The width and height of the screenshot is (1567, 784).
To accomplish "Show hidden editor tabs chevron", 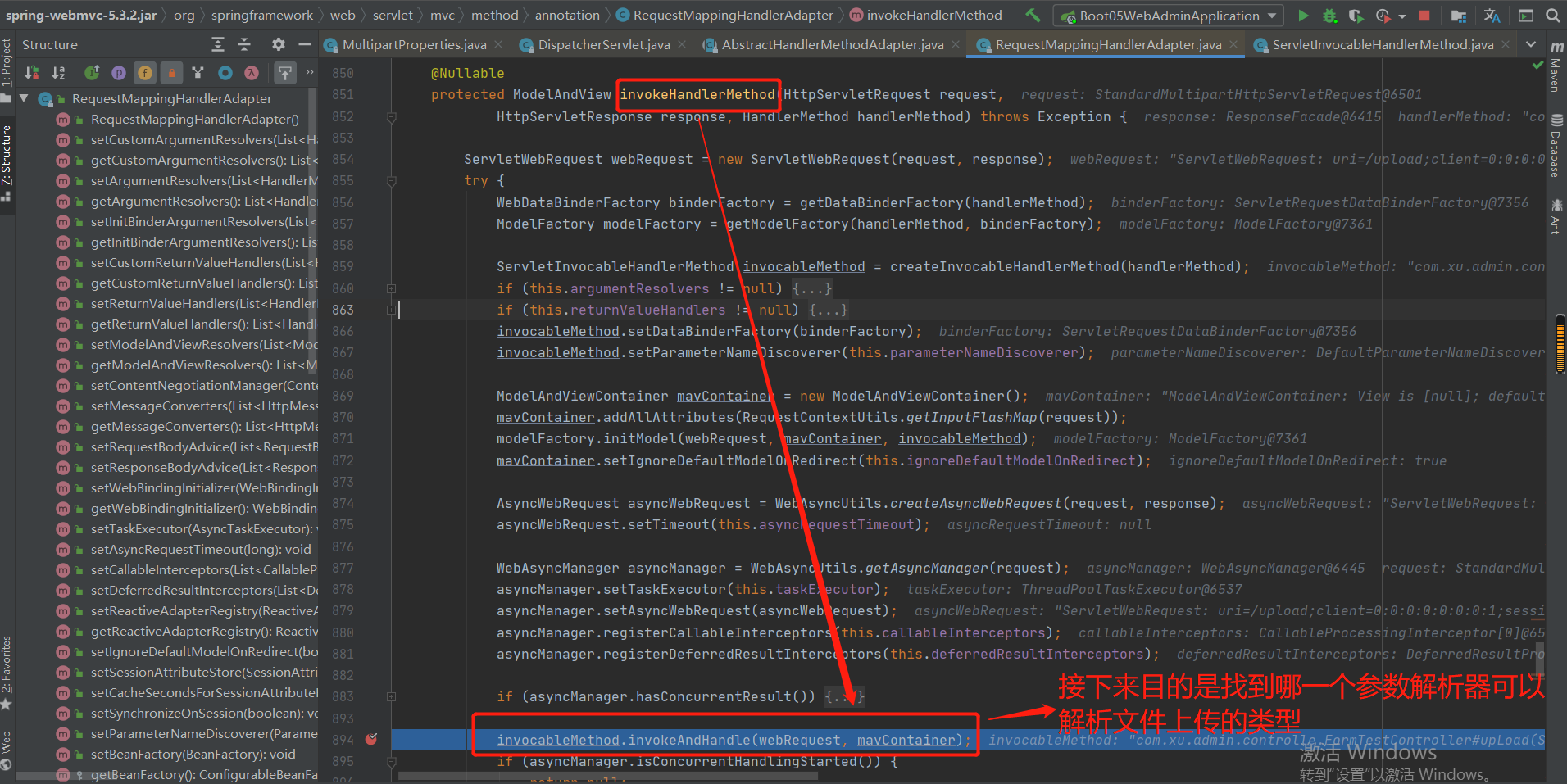I will [x=1531, y=44].
